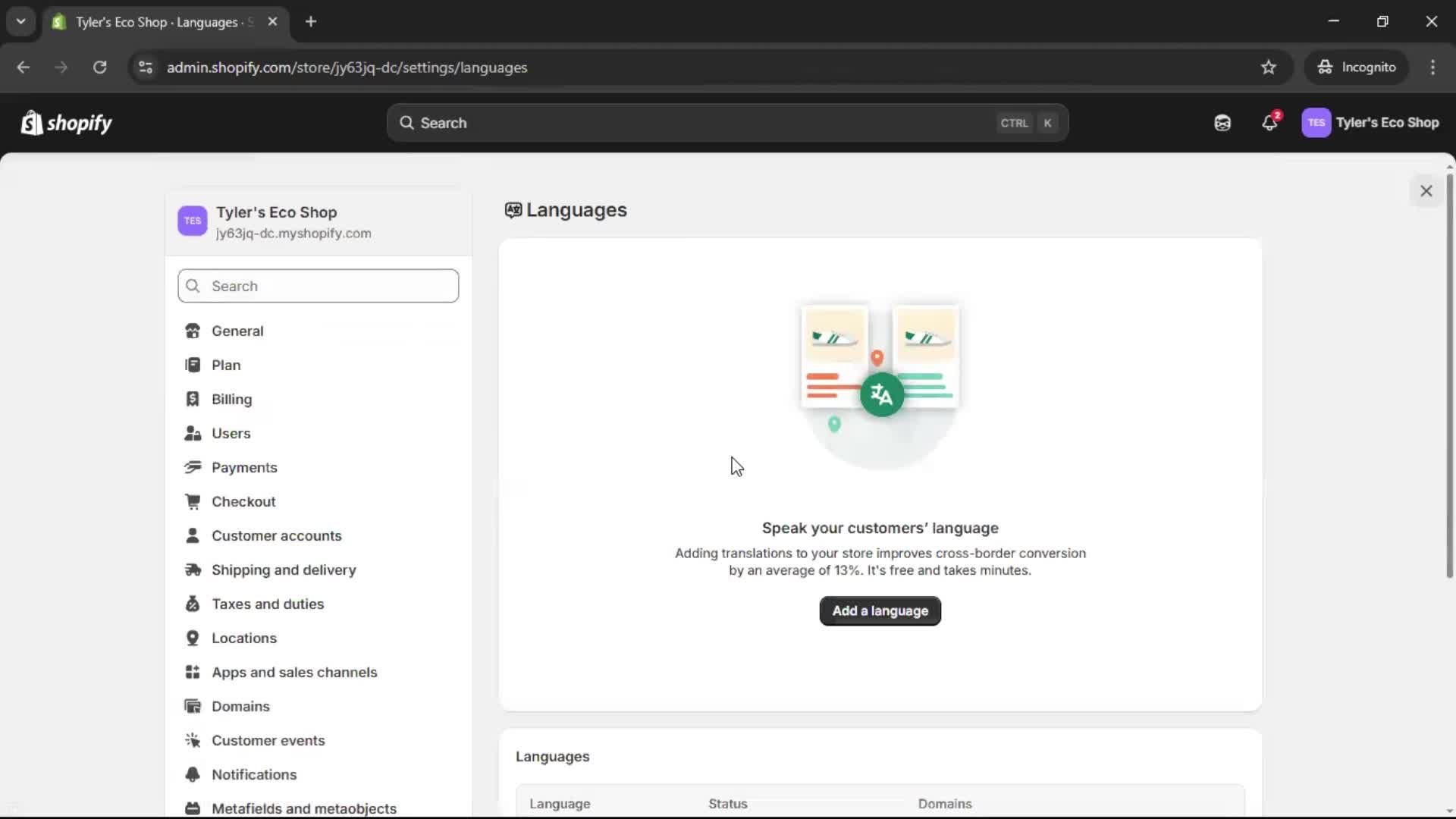Open the Tyler's Eco Shop account menu
This screenshot has height=819, width=1456.
[1370, 123]
